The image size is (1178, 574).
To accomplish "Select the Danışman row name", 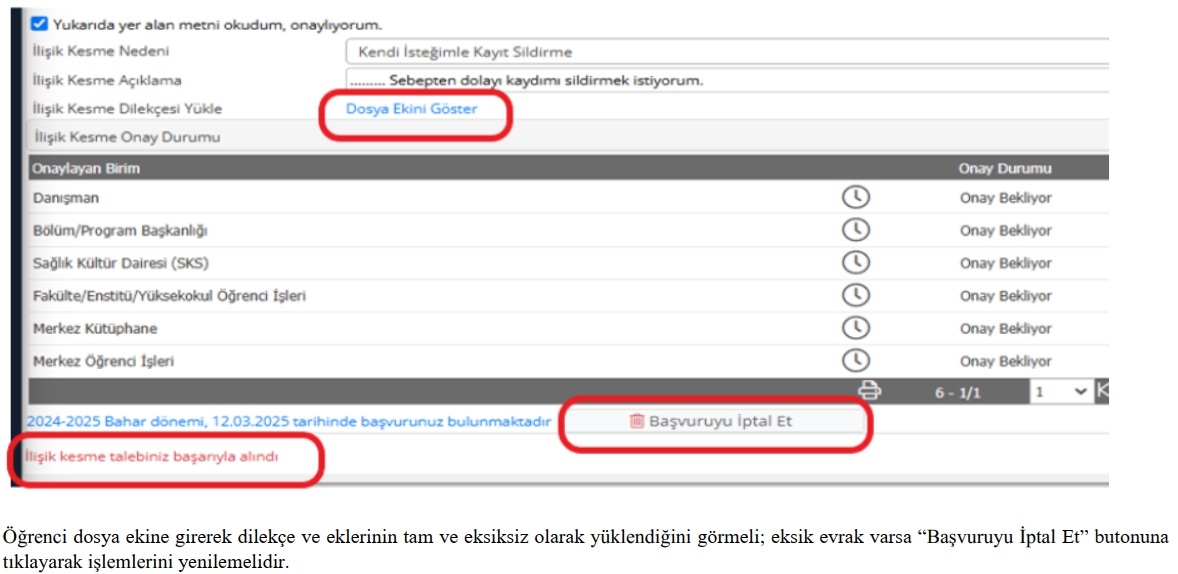I will [66, 198].
